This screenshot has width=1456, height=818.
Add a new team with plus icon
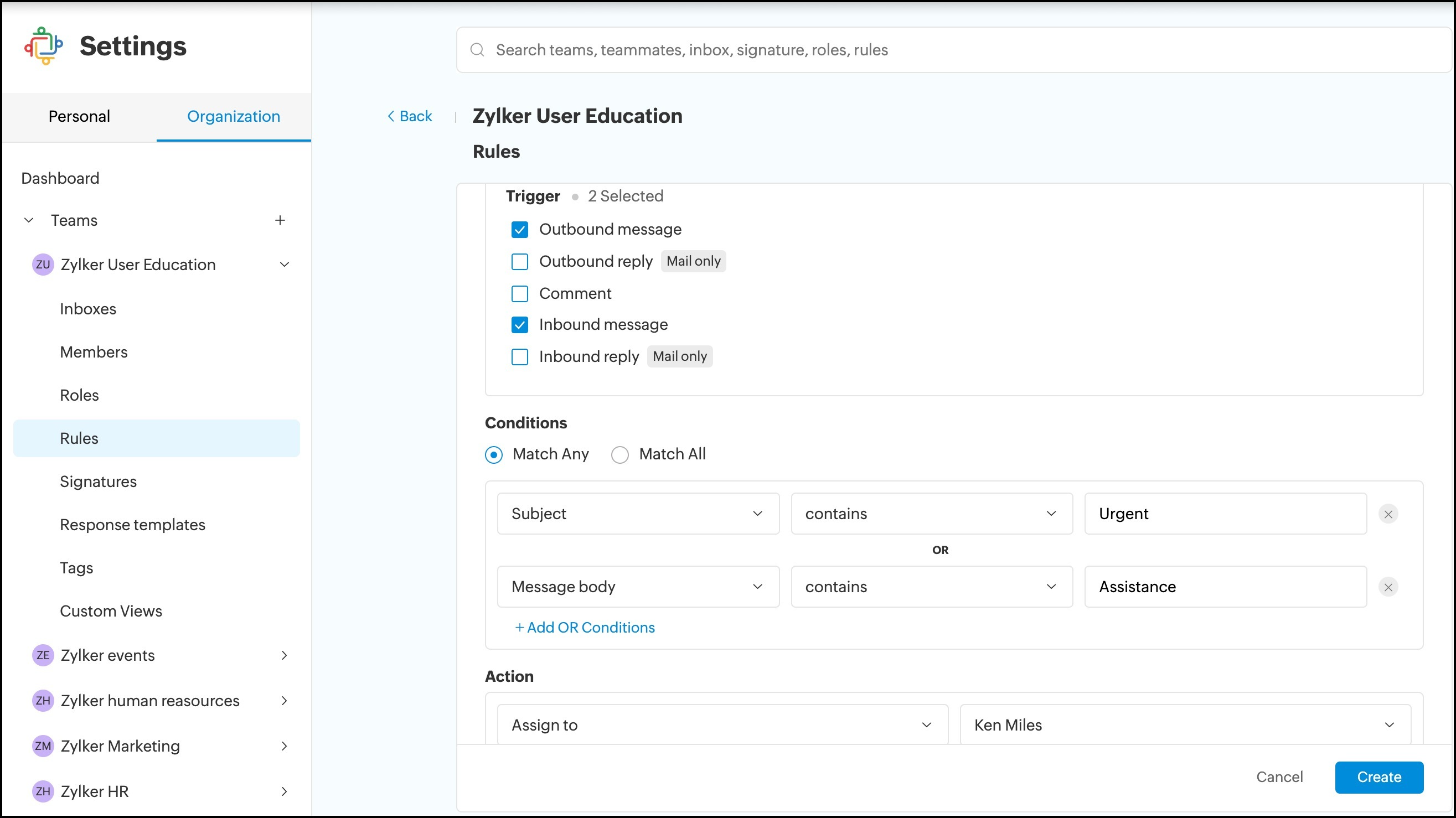click(x=280, y=220)
